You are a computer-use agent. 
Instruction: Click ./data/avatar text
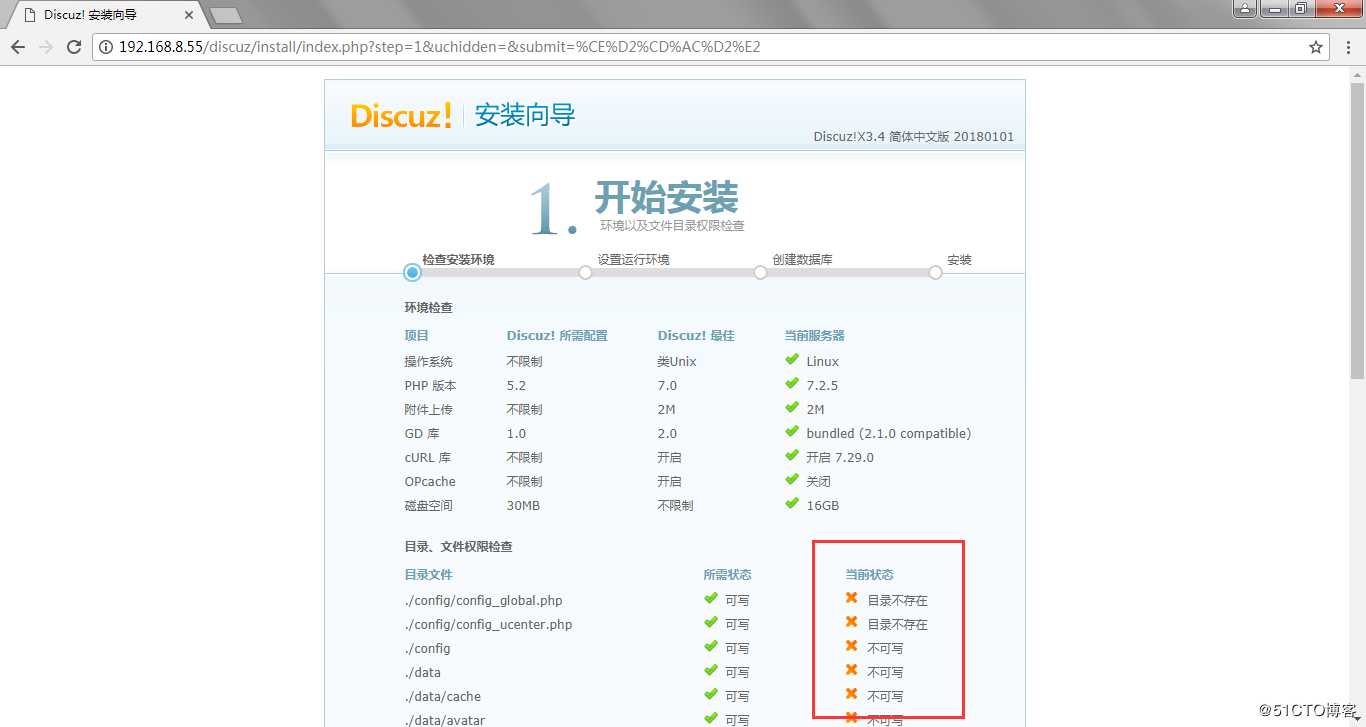click(445, 720)
